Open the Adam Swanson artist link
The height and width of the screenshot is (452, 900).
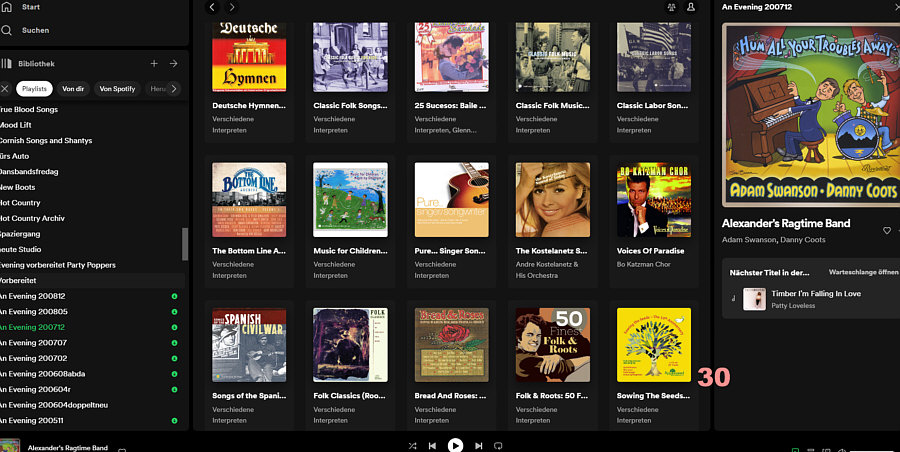click(748, 241)
